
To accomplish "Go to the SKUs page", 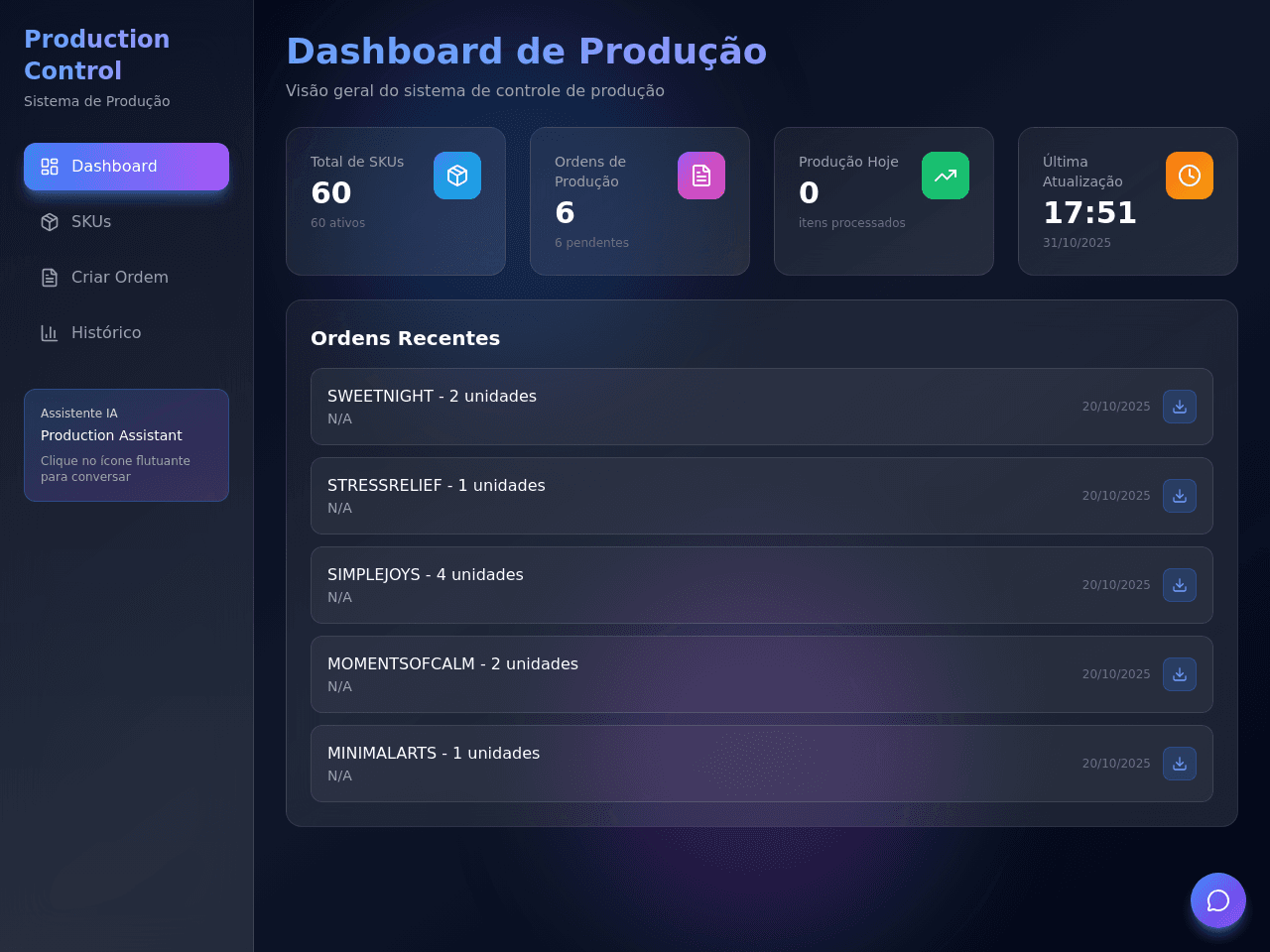I will click(126, 222).
